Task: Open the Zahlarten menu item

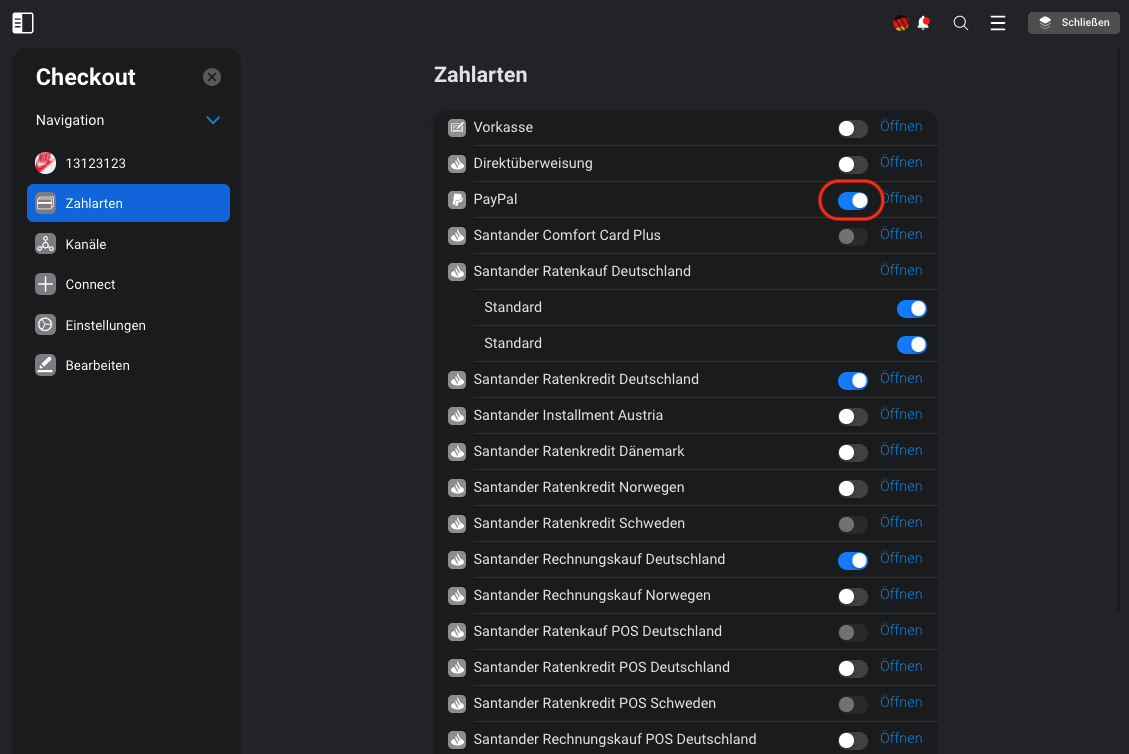Action: click(128, 203)
